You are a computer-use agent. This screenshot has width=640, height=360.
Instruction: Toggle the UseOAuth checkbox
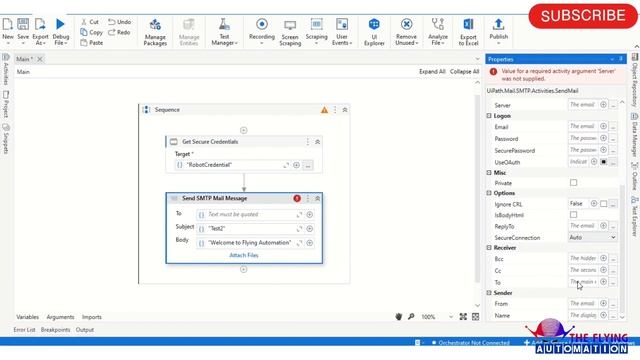(x=604, y=162)
